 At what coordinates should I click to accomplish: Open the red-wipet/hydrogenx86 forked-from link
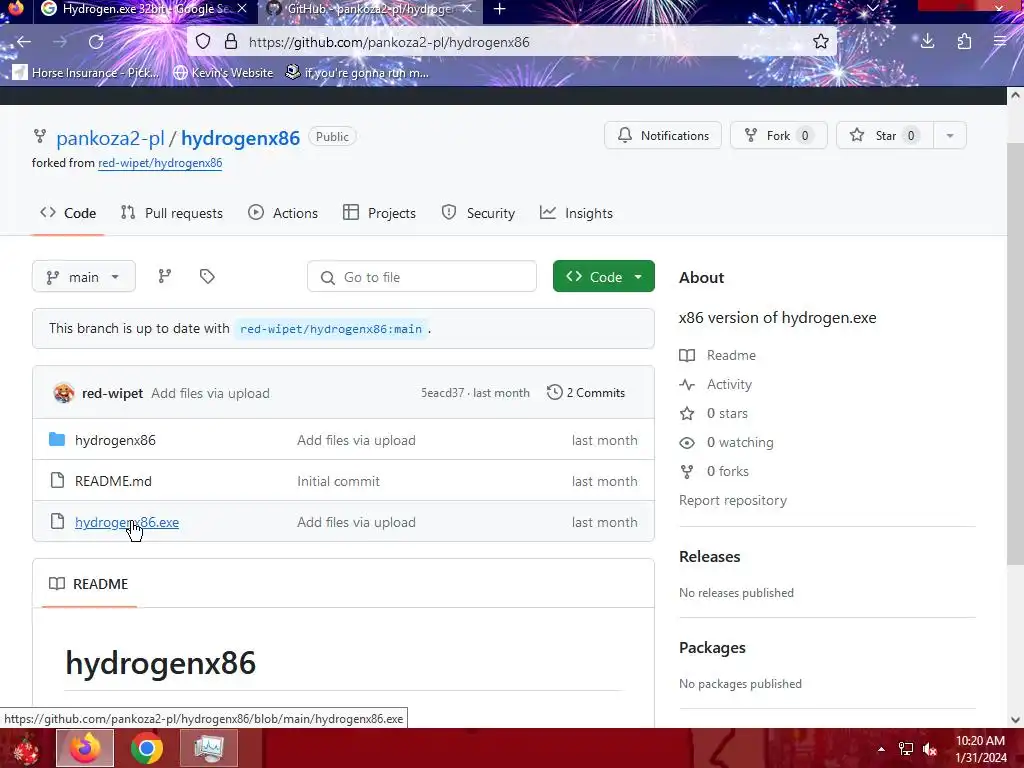(160, 163)
